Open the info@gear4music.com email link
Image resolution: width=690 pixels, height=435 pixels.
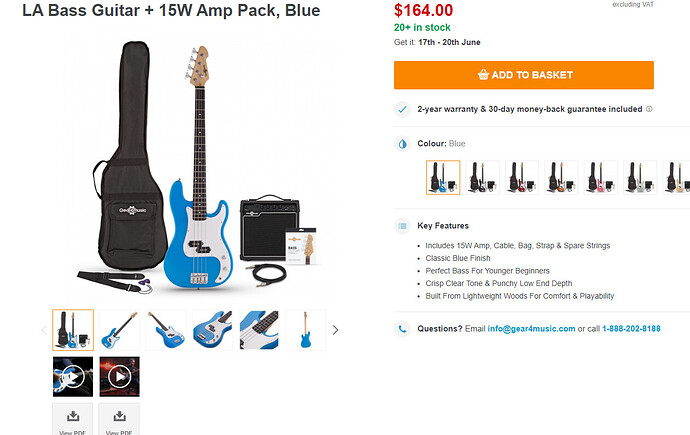[x=531, y=329]
